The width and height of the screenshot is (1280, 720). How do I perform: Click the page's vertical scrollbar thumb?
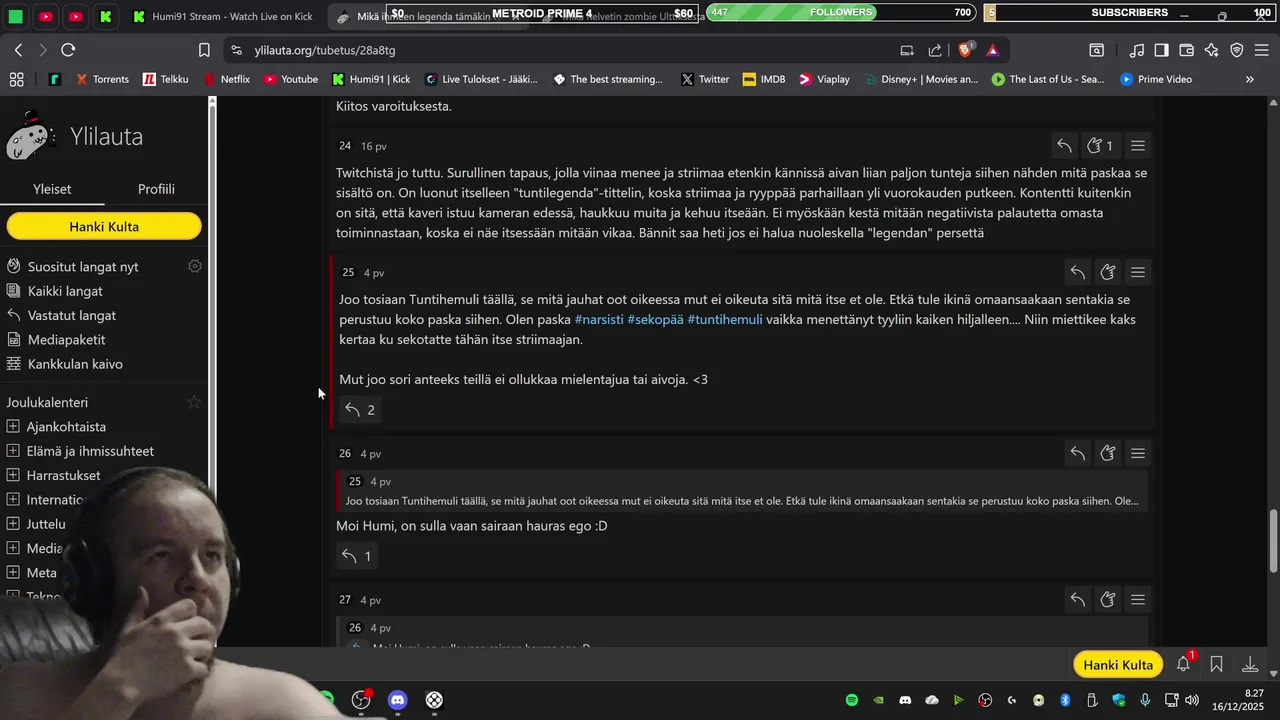tap(1273, 540)
